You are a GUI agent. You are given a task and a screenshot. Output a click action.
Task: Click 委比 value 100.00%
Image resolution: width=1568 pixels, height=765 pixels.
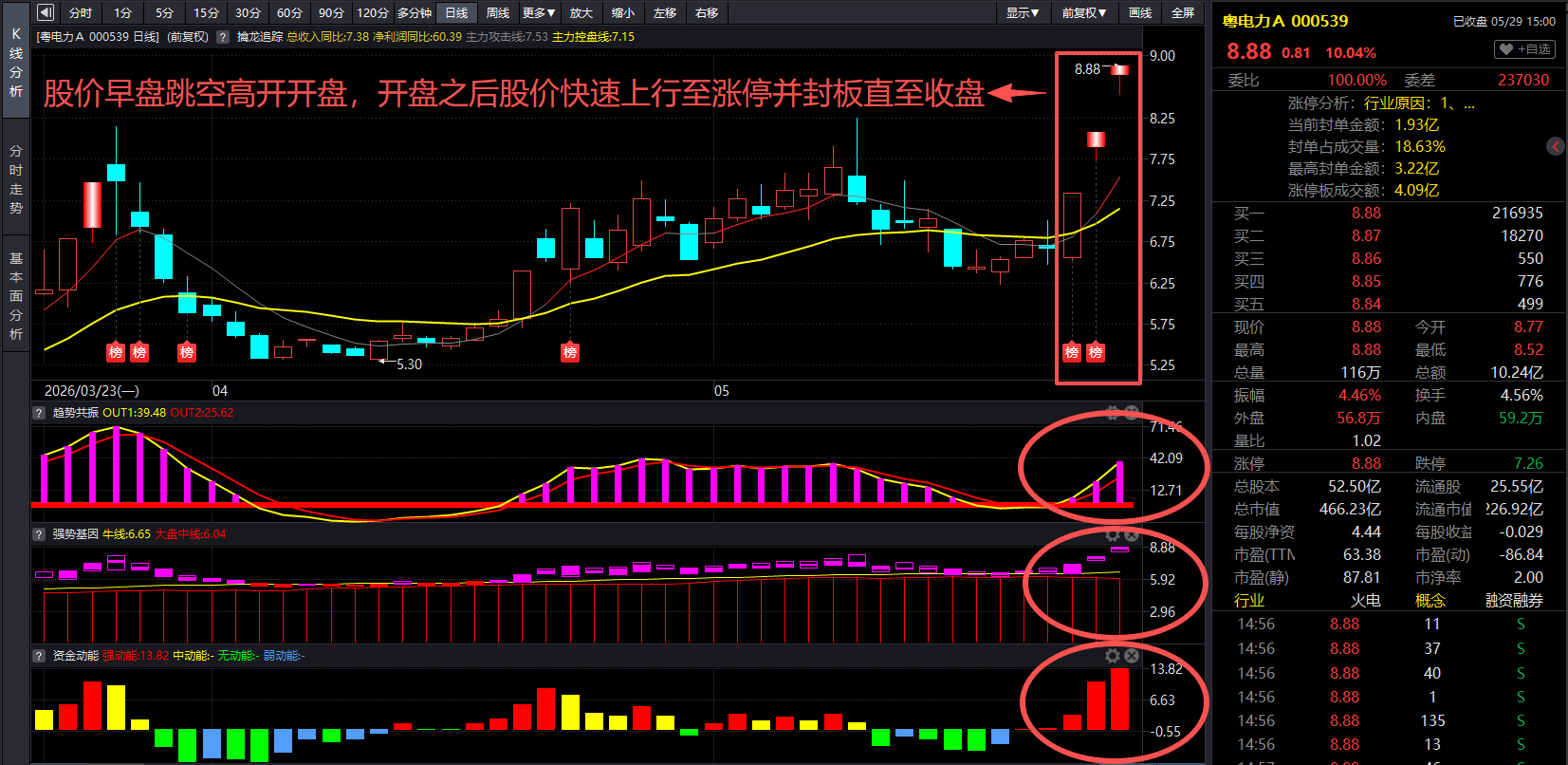click(x=1356, y=80)
